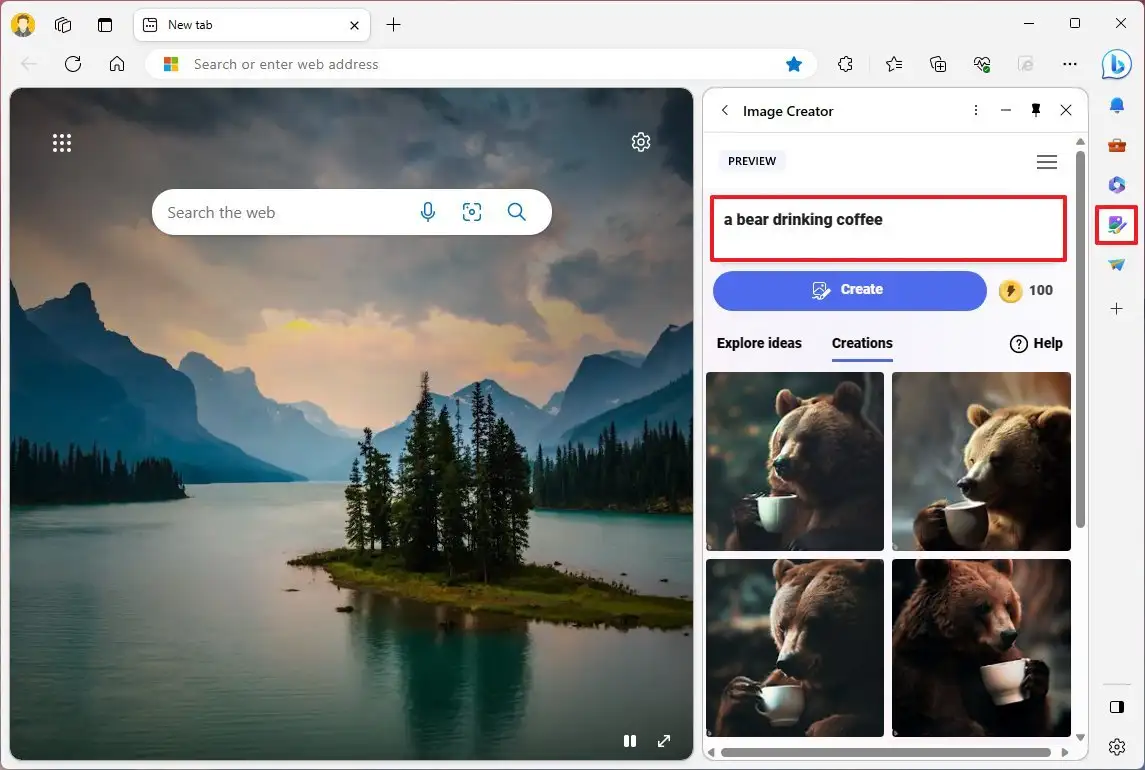This screenshot has height=770, width=1145.
Task: Open the top-left bear coffee creation
Action: [x=795, y=461]
